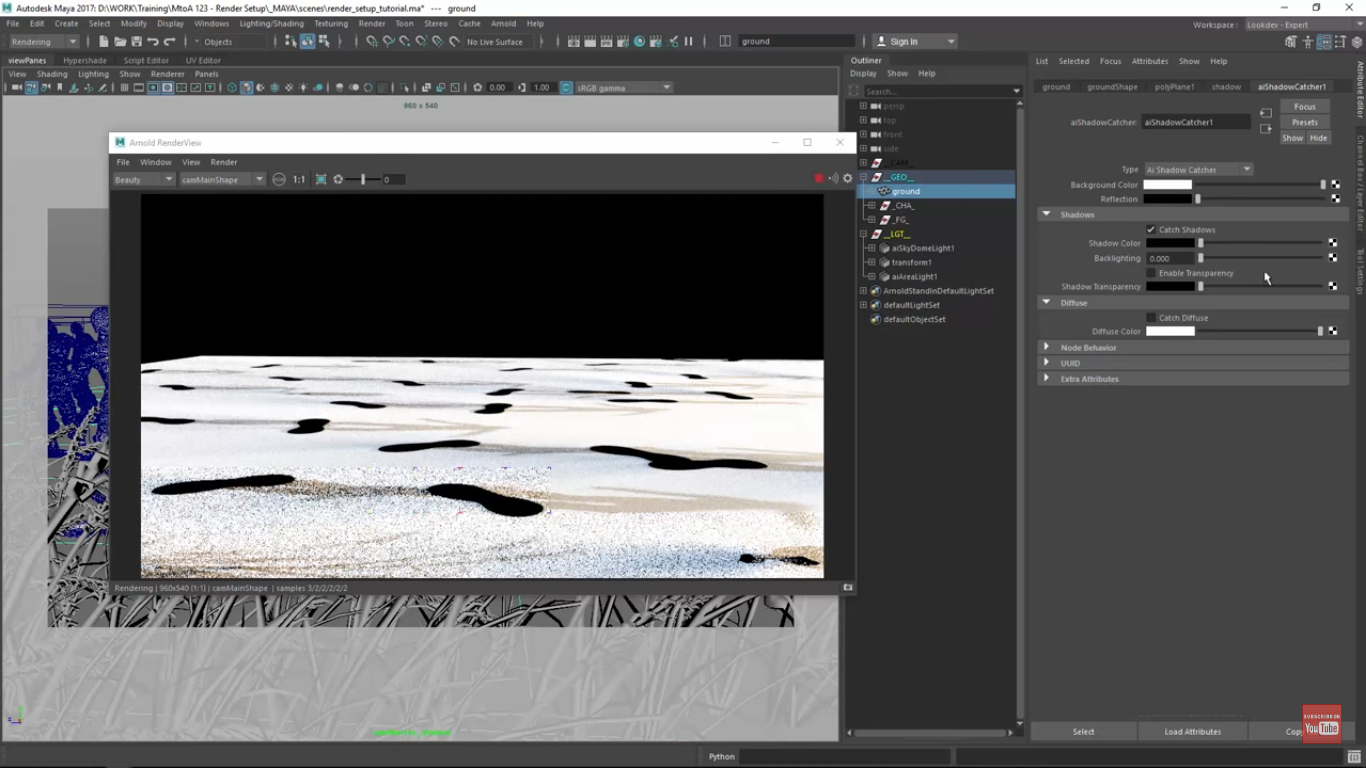
Task: Undo the last action in the toolbar
Action: [x=153, y=41]
